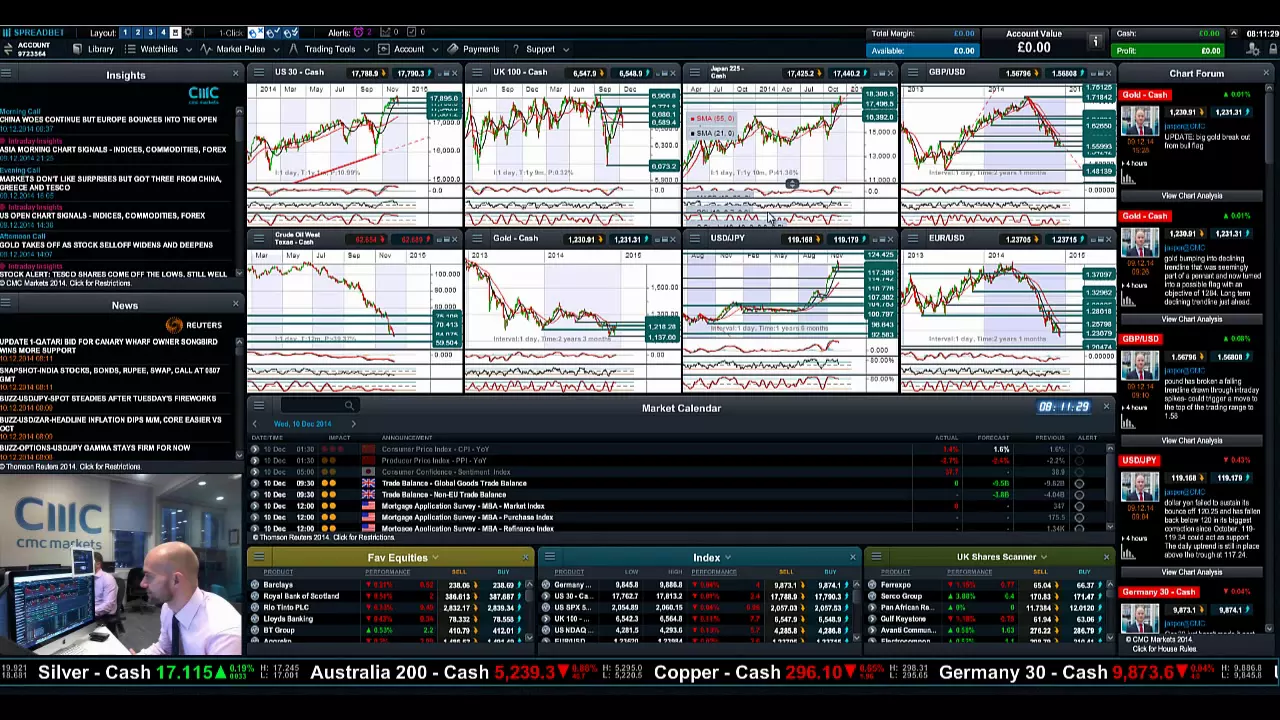The height and width of the screenshot is (720, 1280).
Task: Switch to layout 4
Action: pyautogui.click(x=163, y=33)
